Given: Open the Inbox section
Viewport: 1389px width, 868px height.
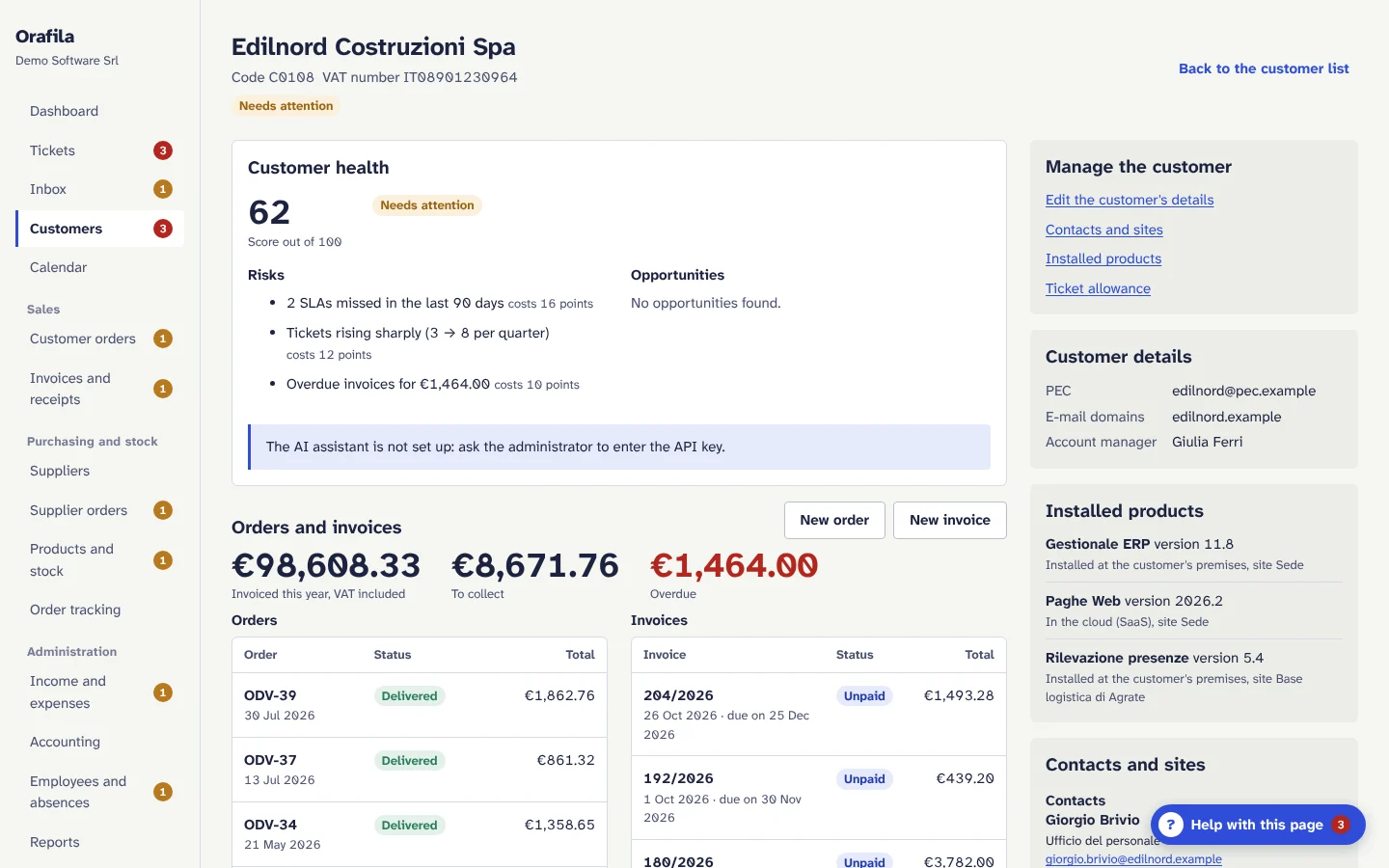Looking at the screenshot, I should click(x=99, y=189).
